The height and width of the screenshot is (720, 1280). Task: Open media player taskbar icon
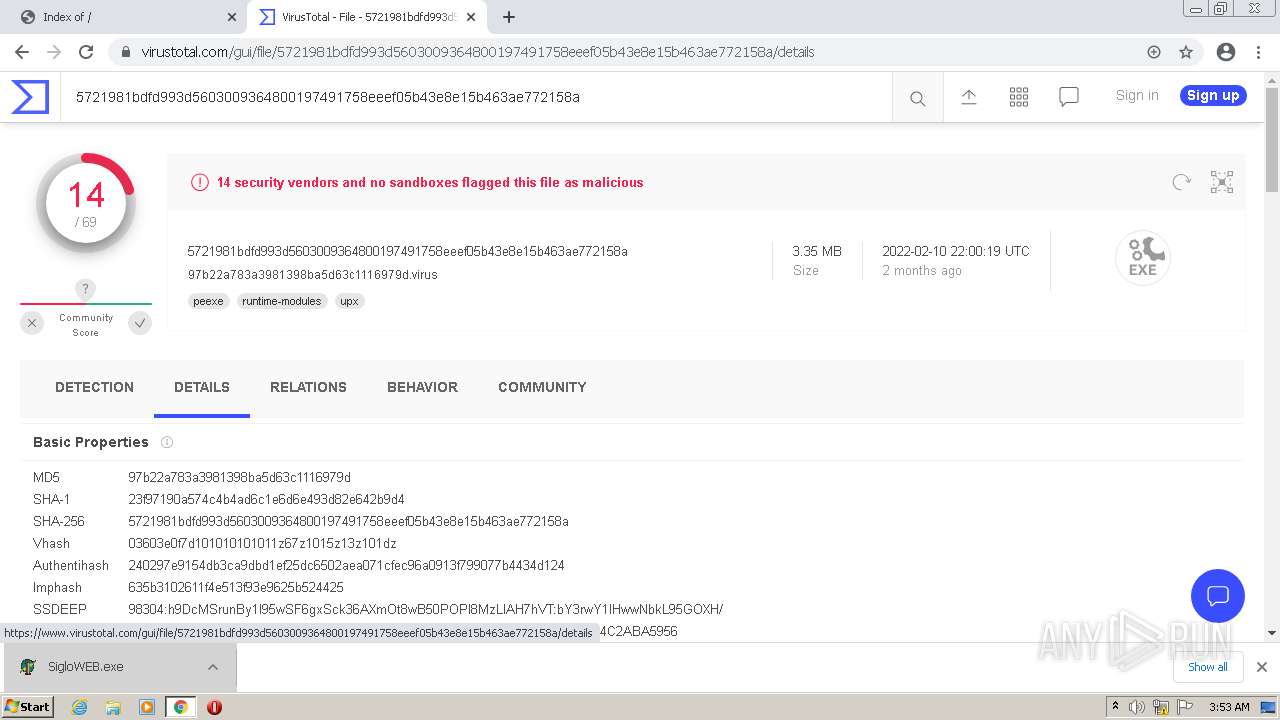[x=147, y=707]
